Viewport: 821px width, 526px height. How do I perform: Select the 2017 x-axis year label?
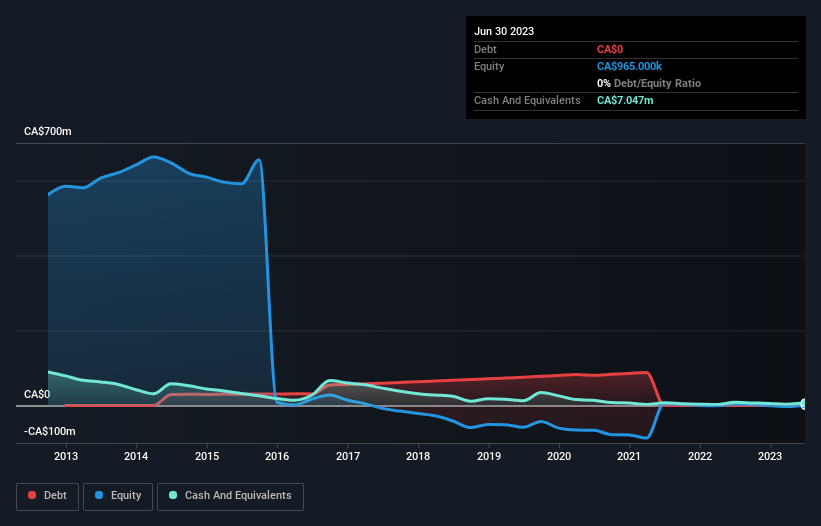348,456
